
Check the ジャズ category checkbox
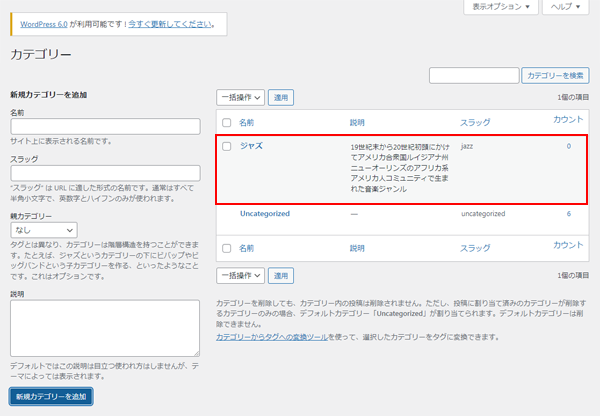tap(227, 147)
